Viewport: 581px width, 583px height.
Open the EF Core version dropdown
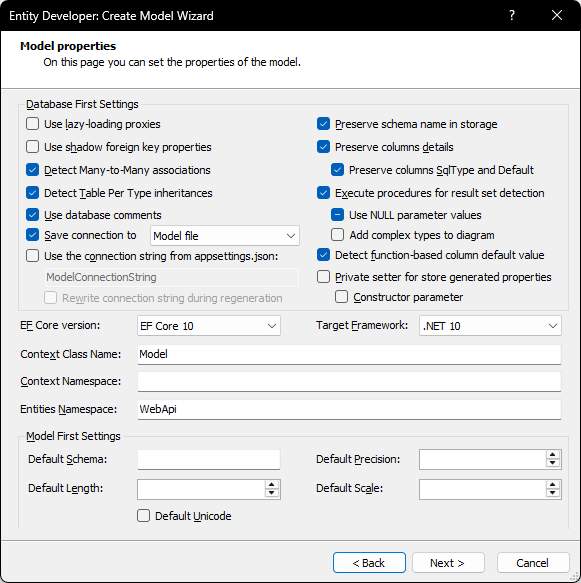coord(209,326)
